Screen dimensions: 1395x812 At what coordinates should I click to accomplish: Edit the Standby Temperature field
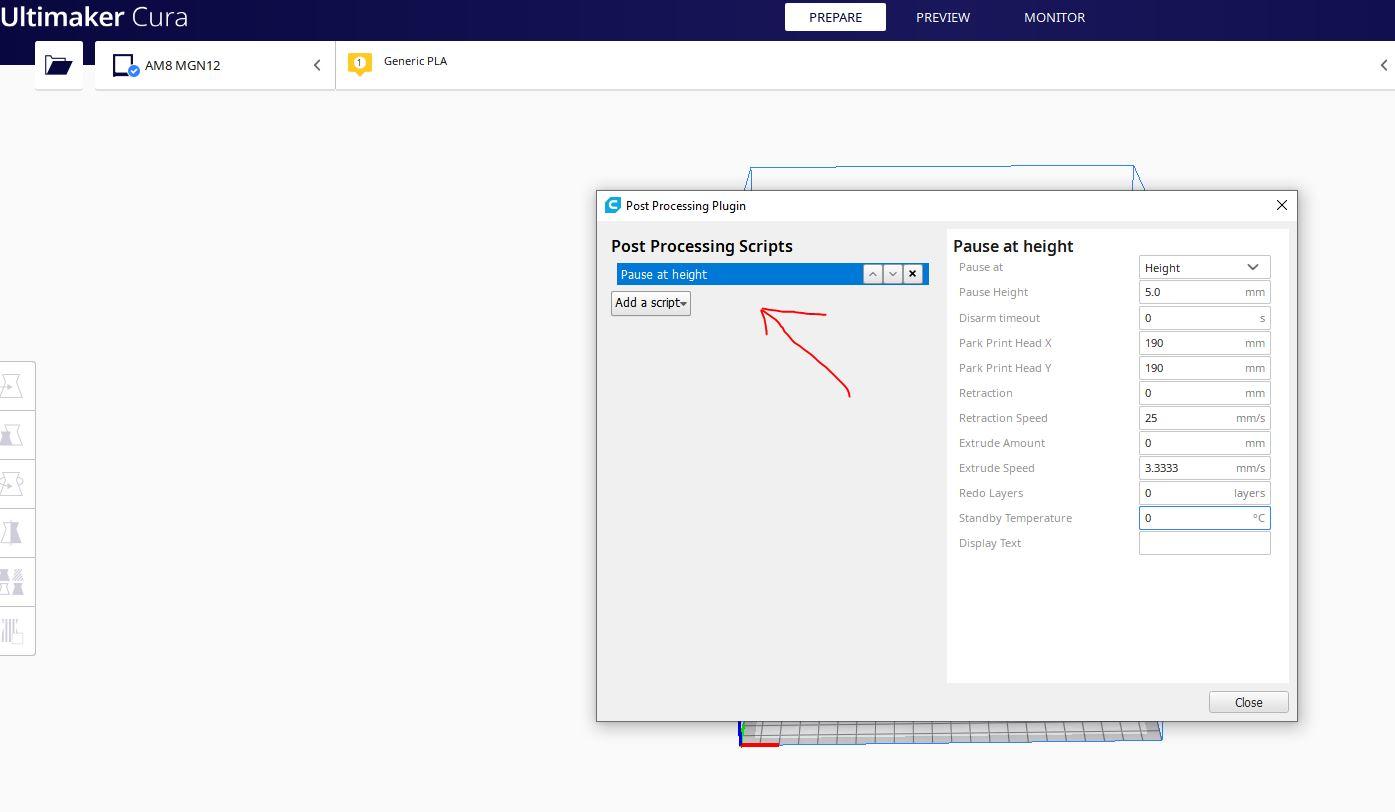click(1205, 518)
